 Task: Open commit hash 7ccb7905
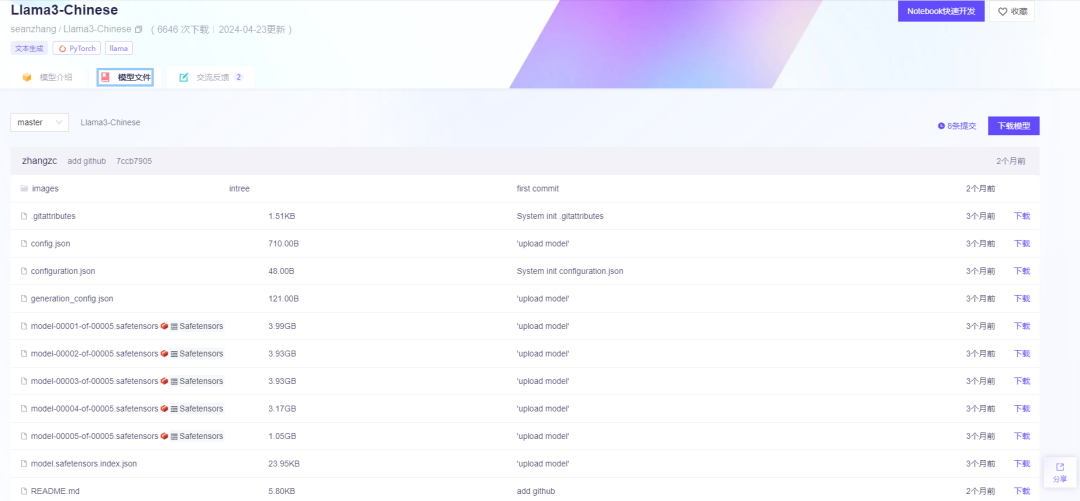pyautogui.click(x=134, y=161)
